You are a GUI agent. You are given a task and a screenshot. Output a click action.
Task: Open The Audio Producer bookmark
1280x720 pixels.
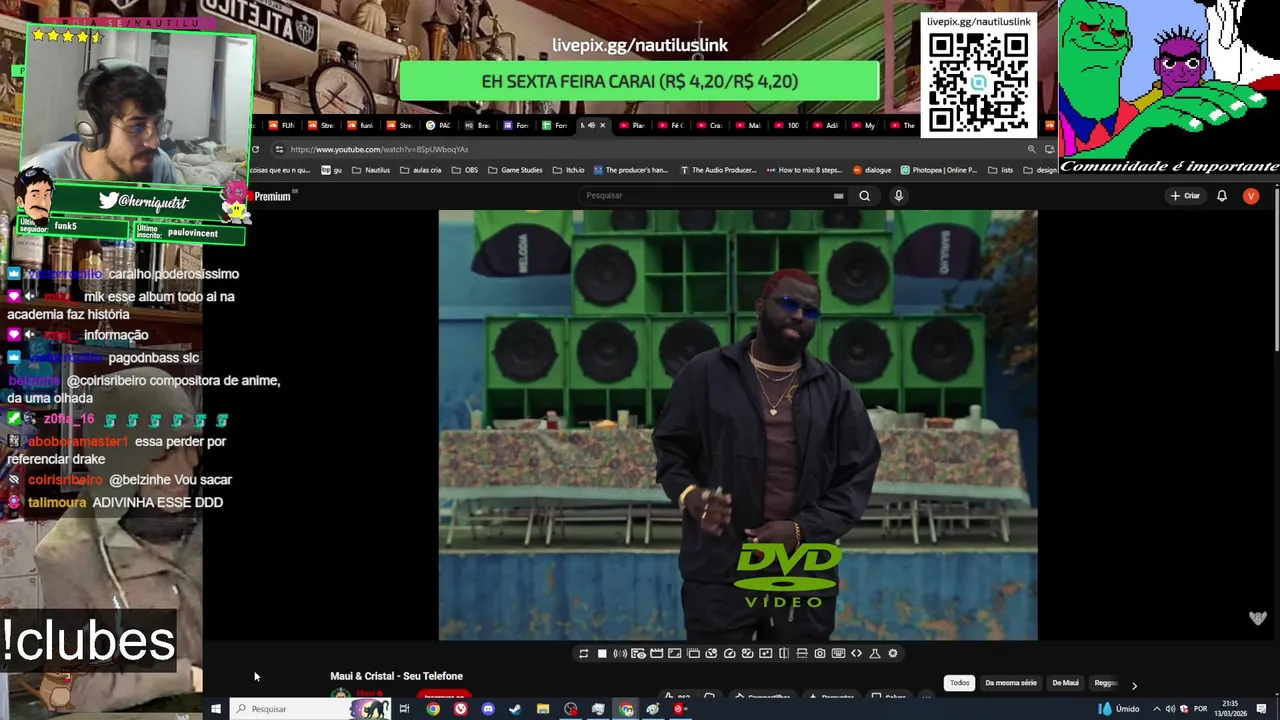coord(718,170)
